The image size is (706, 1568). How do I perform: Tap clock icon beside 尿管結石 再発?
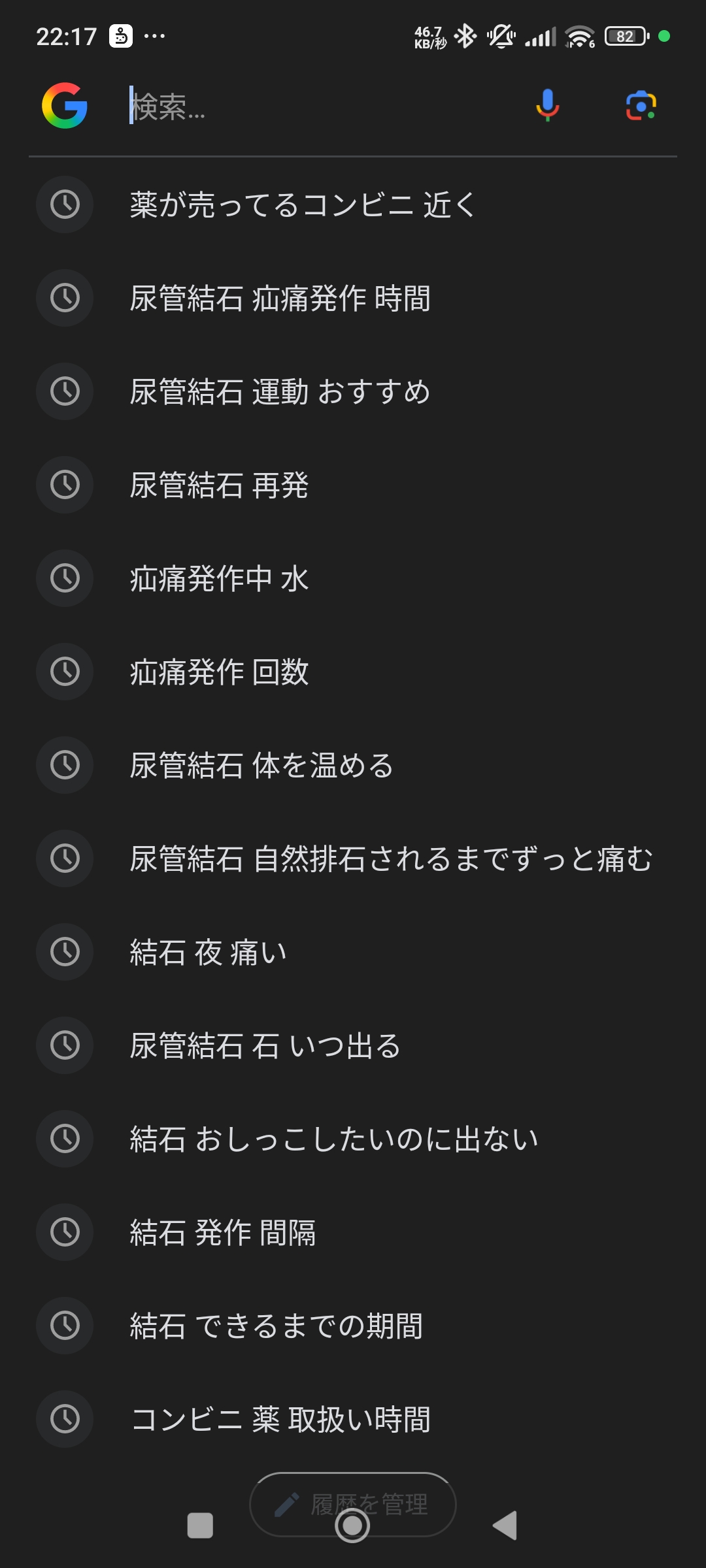click(65, 485)
